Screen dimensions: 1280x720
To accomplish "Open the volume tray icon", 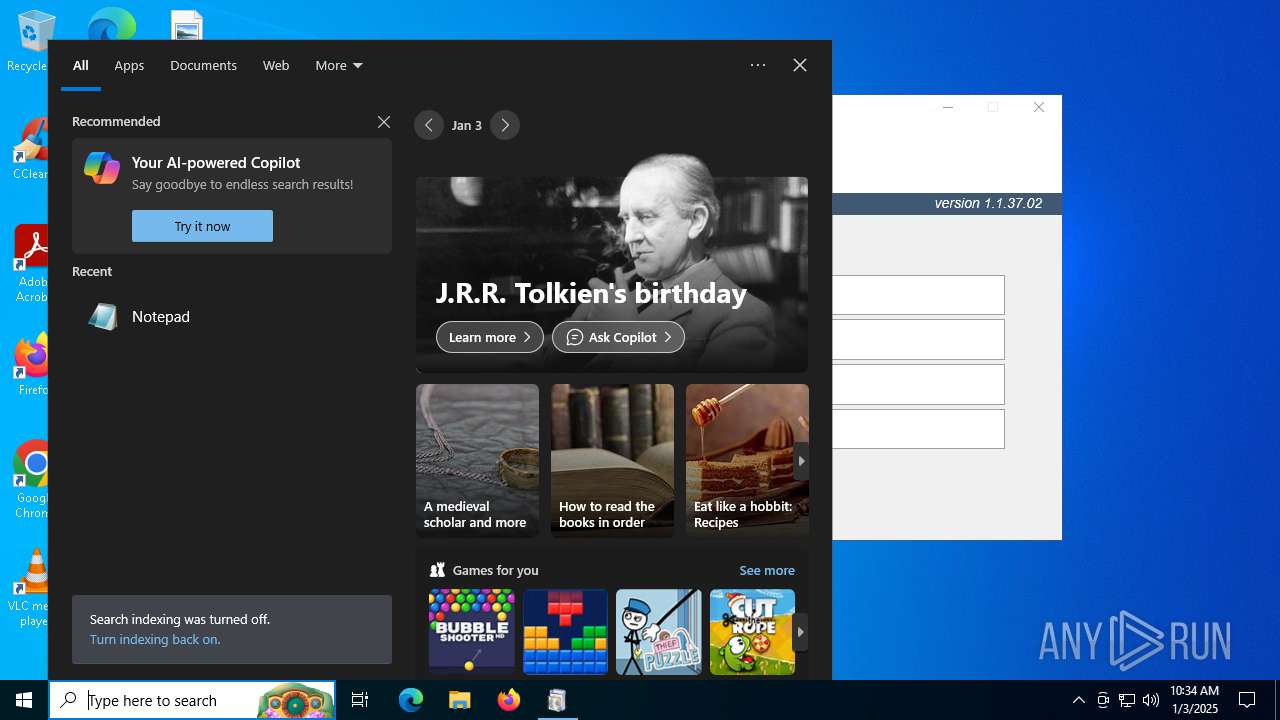I will click(x=1151, y=700).
